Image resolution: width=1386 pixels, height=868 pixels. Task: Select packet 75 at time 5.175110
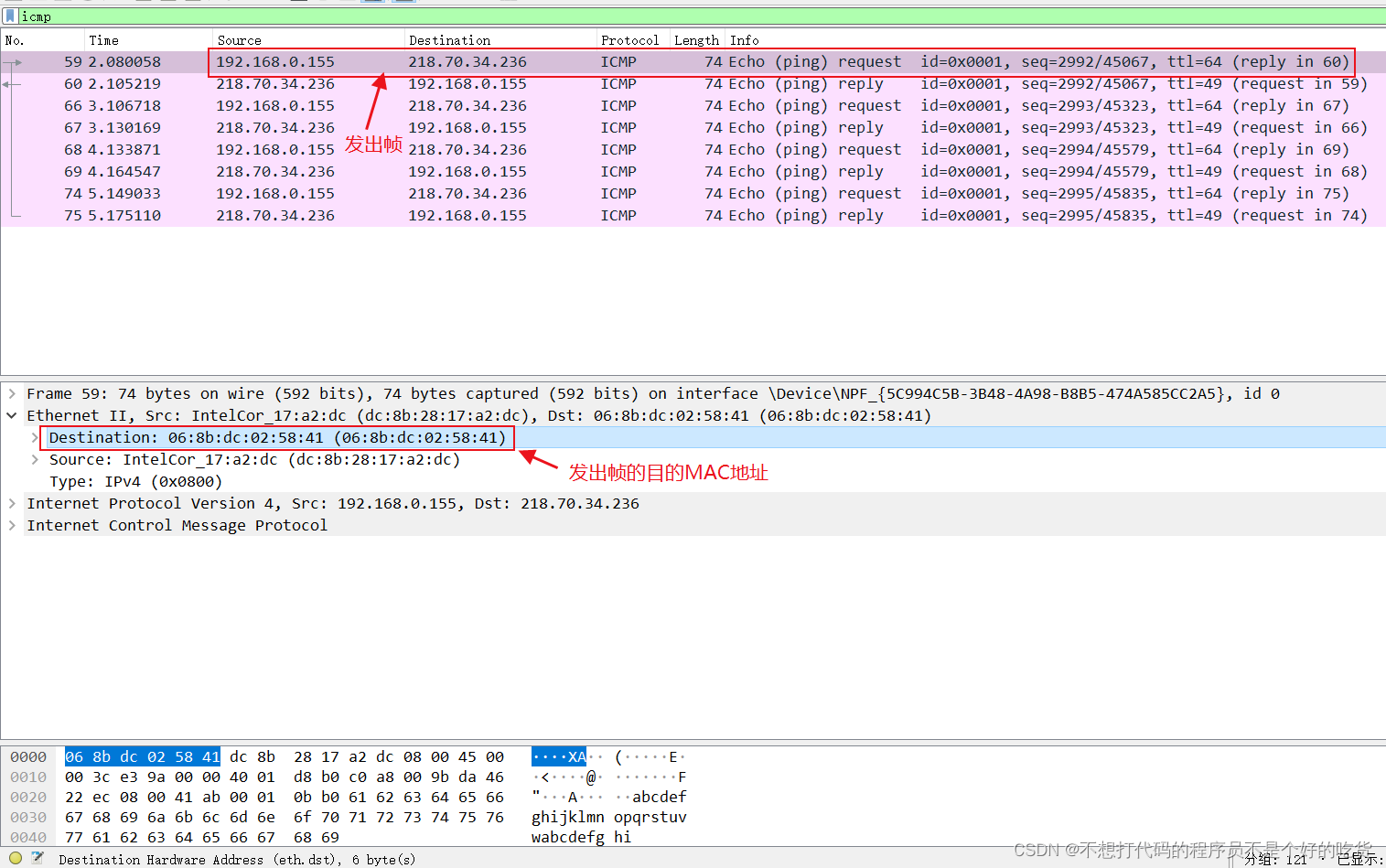click(x=693, y=215)
